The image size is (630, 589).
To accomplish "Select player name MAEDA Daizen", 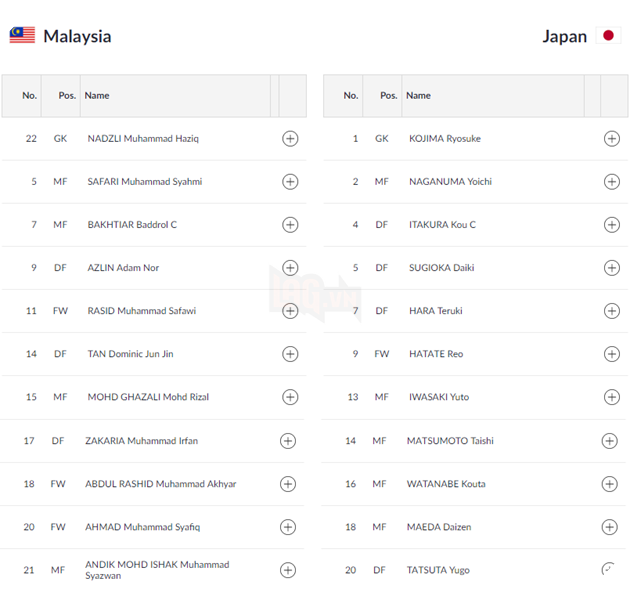I will click(x=439, y=527).
